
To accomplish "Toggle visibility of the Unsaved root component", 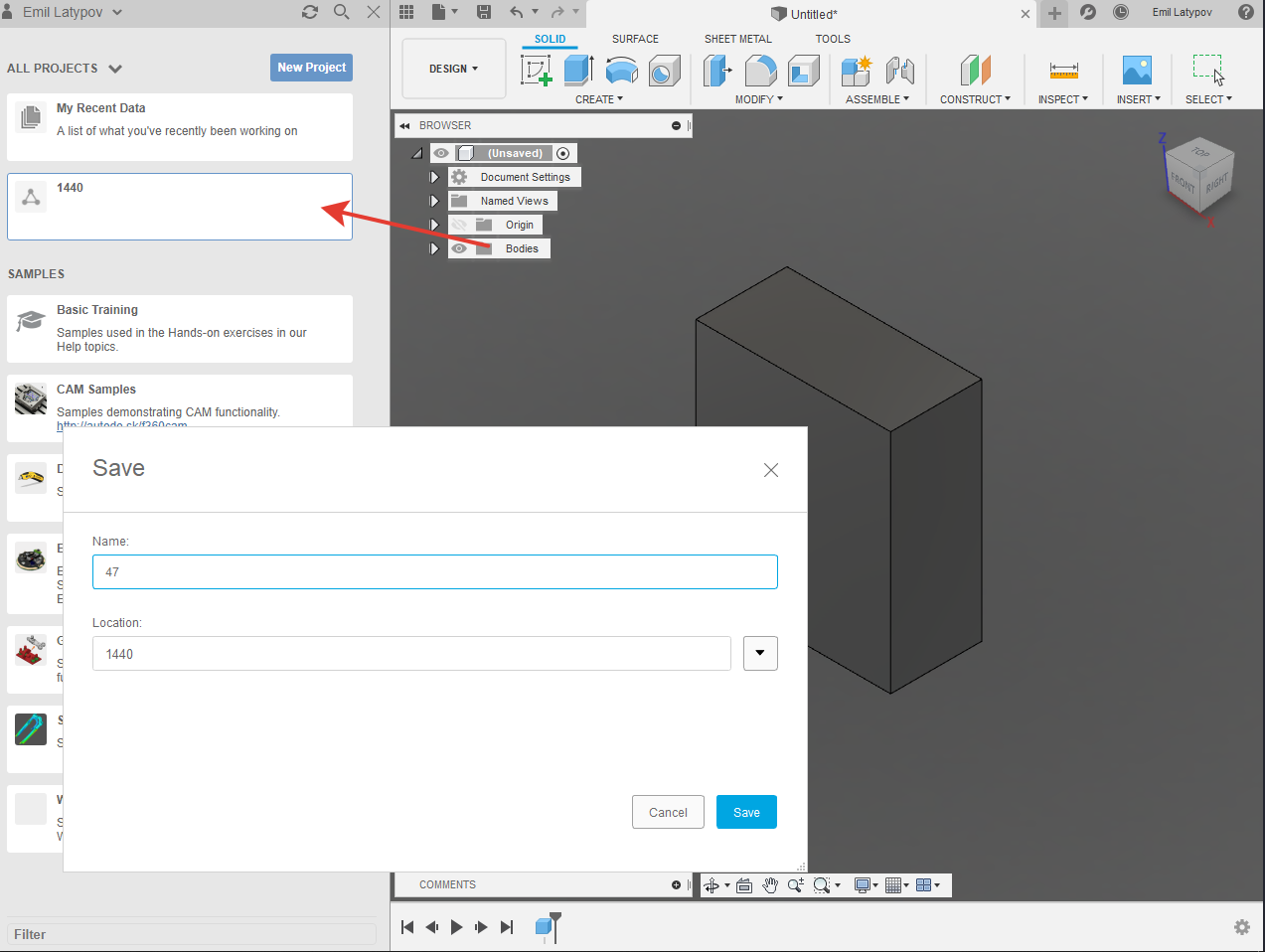I will (x=441, y=153).
